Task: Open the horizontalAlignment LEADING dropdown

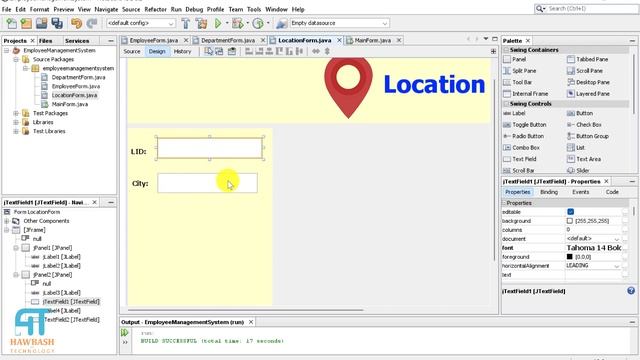Action: [x=616, y=266]
